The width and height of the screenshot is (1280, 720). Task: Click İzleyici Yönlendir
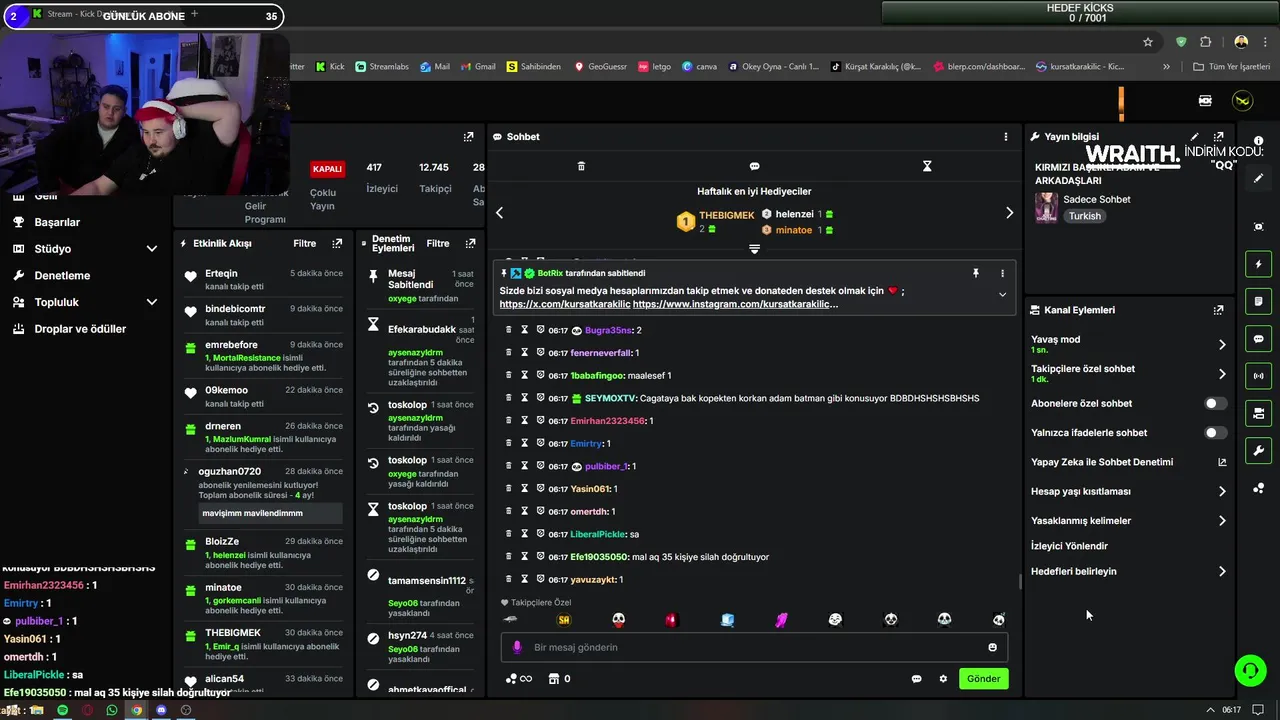pos(1069,546)
